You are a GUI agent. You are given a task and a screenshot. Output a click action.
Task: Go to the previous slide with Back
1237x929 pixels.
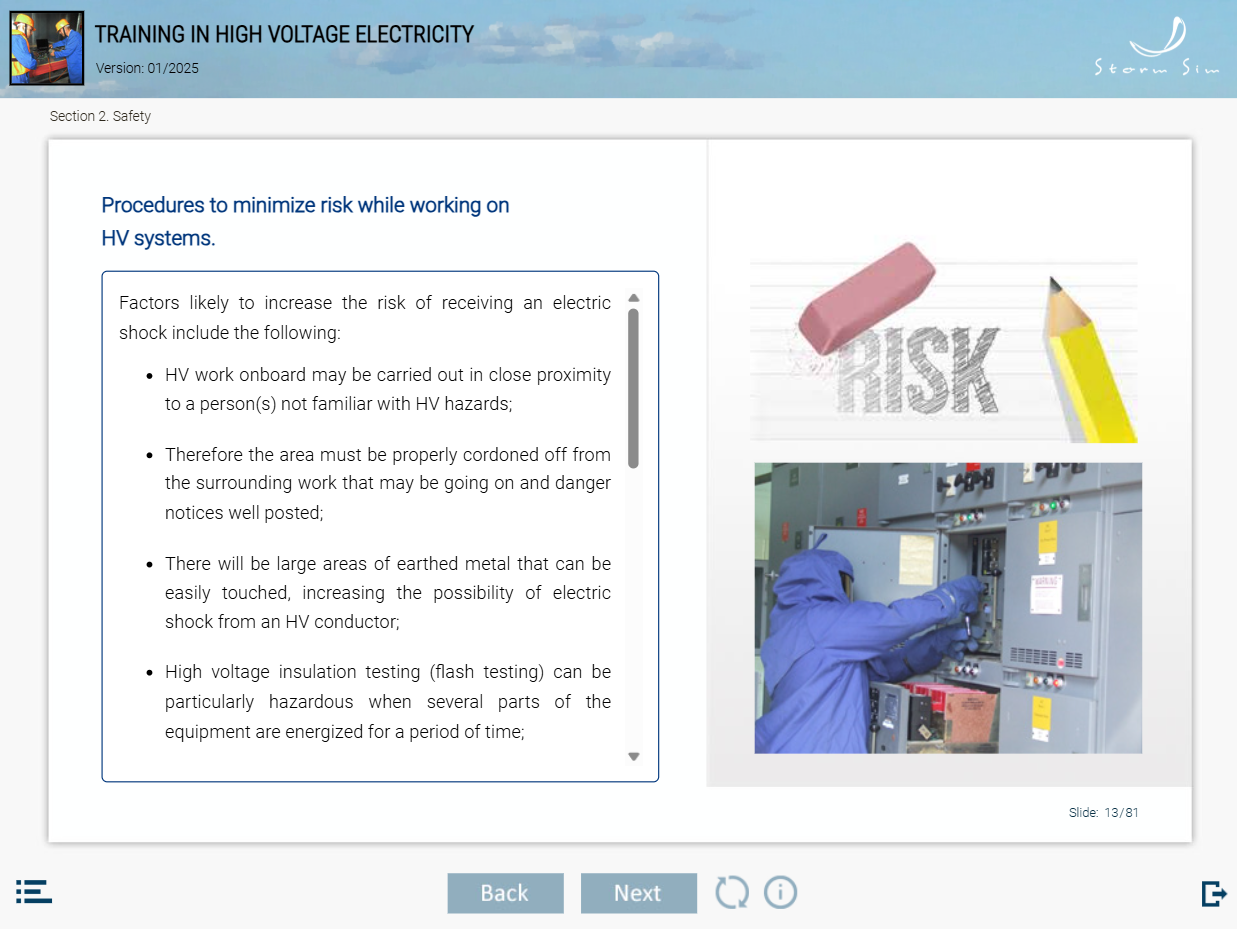505,893
